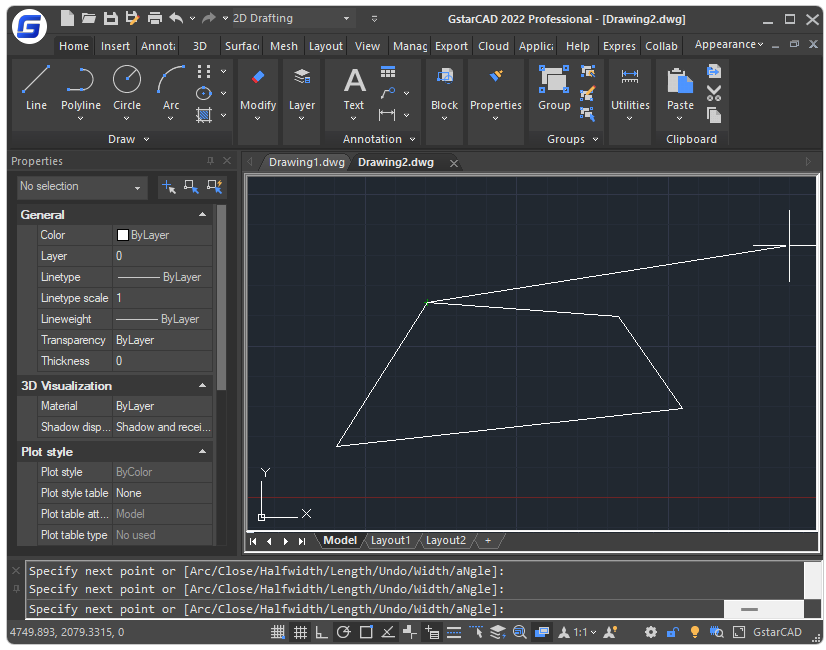Collapse the General properties section
Screen dimensions: 826x650
tap(202, 214)
